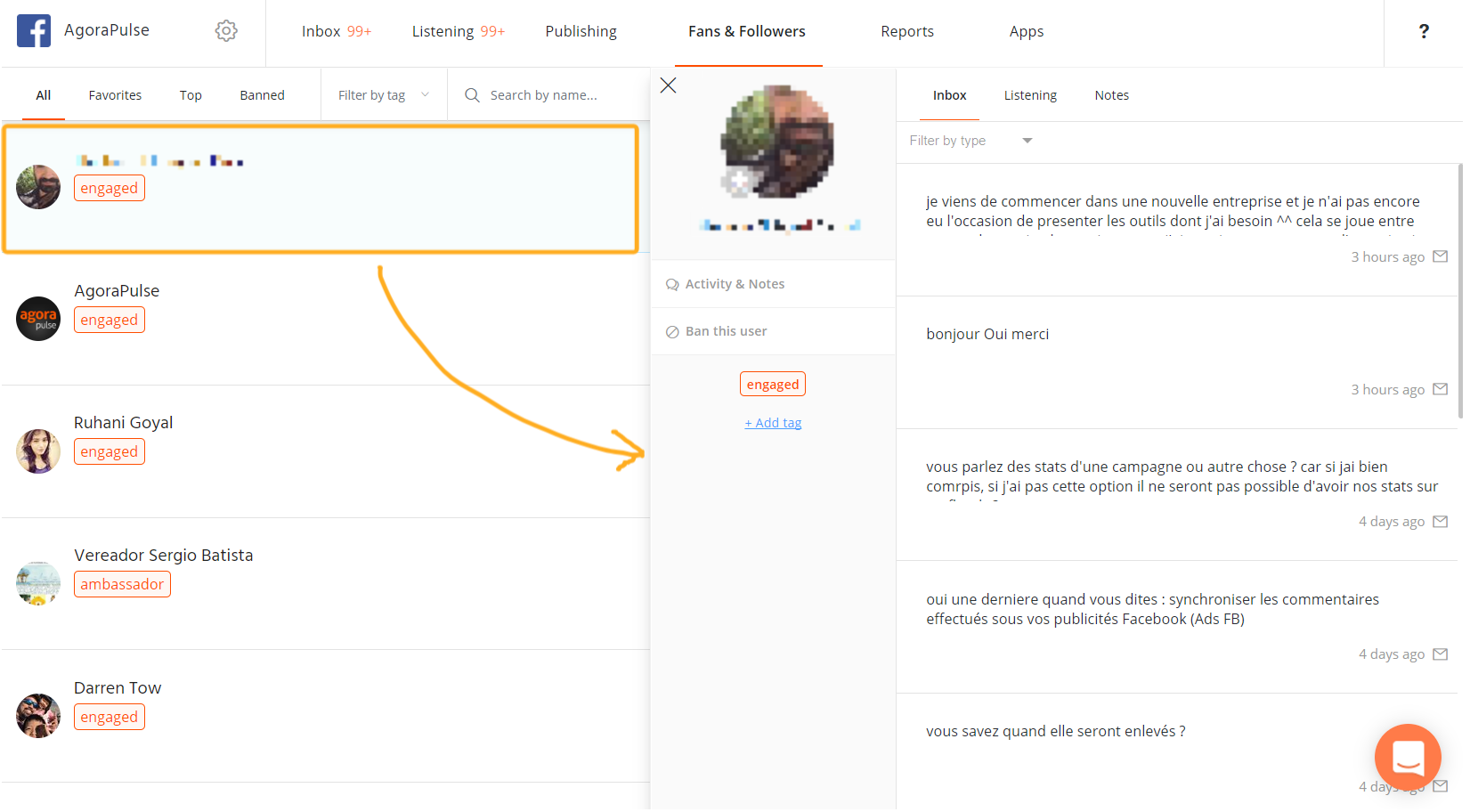
Task: Select the Inbox tab in user details
Action: (x=949, y=95)
